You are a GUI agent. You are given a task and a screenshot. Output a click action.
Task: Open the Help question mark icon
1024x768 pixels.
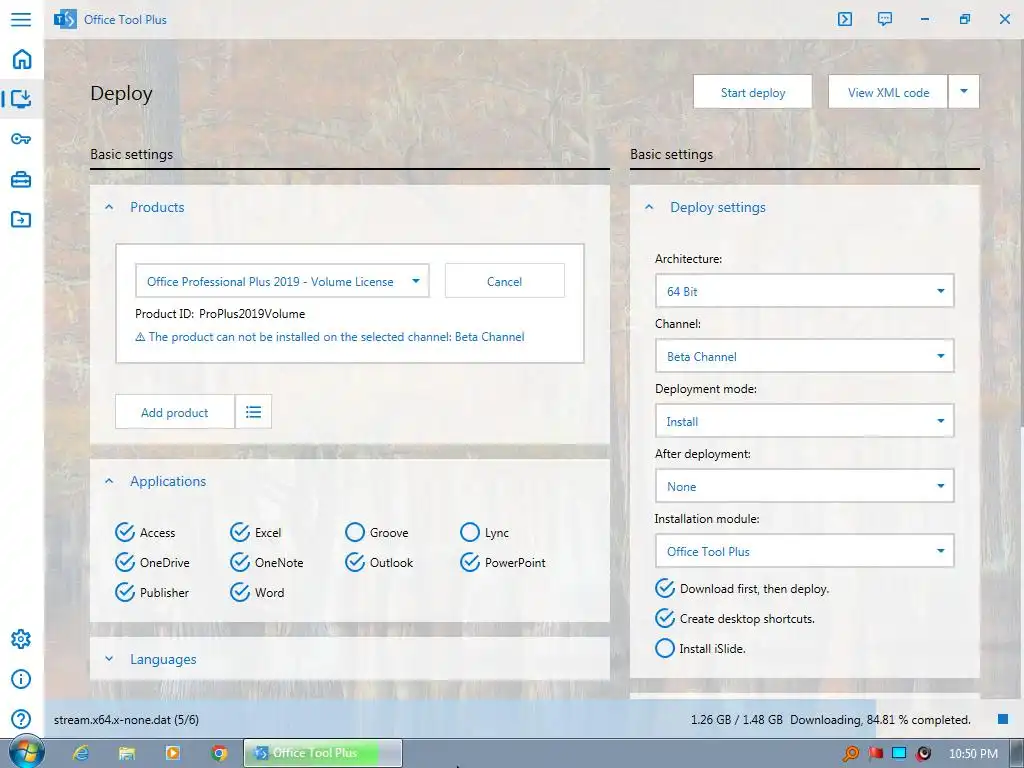[x=21, y=719]
